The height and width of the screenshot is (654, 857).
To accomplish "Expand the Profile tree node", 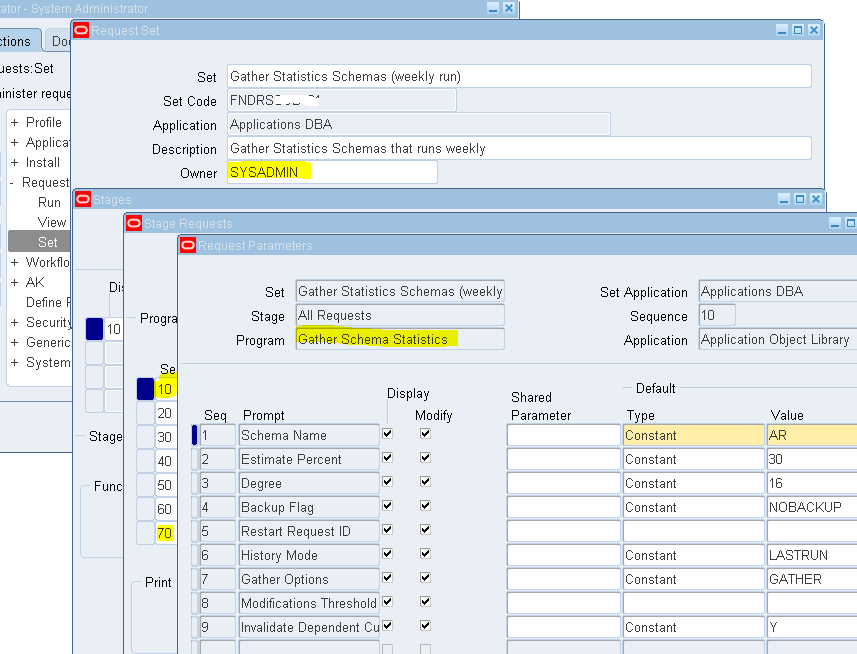I will click(x=15, y=122).
